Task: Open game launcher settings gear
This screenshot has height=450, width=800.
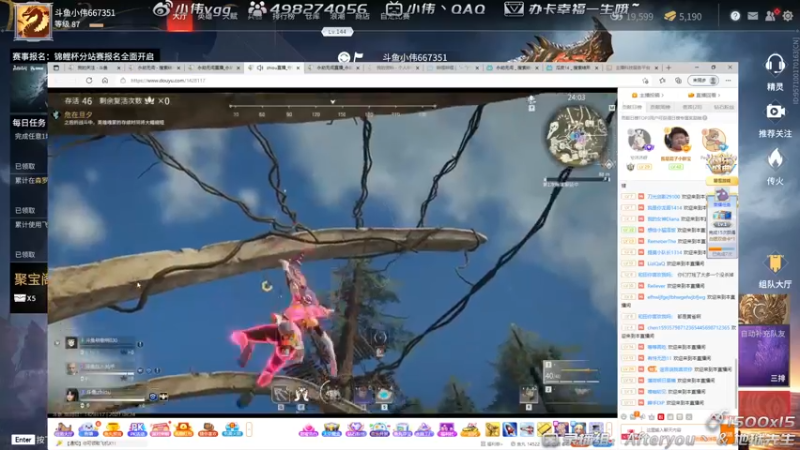Action: (x=788, y=16)
